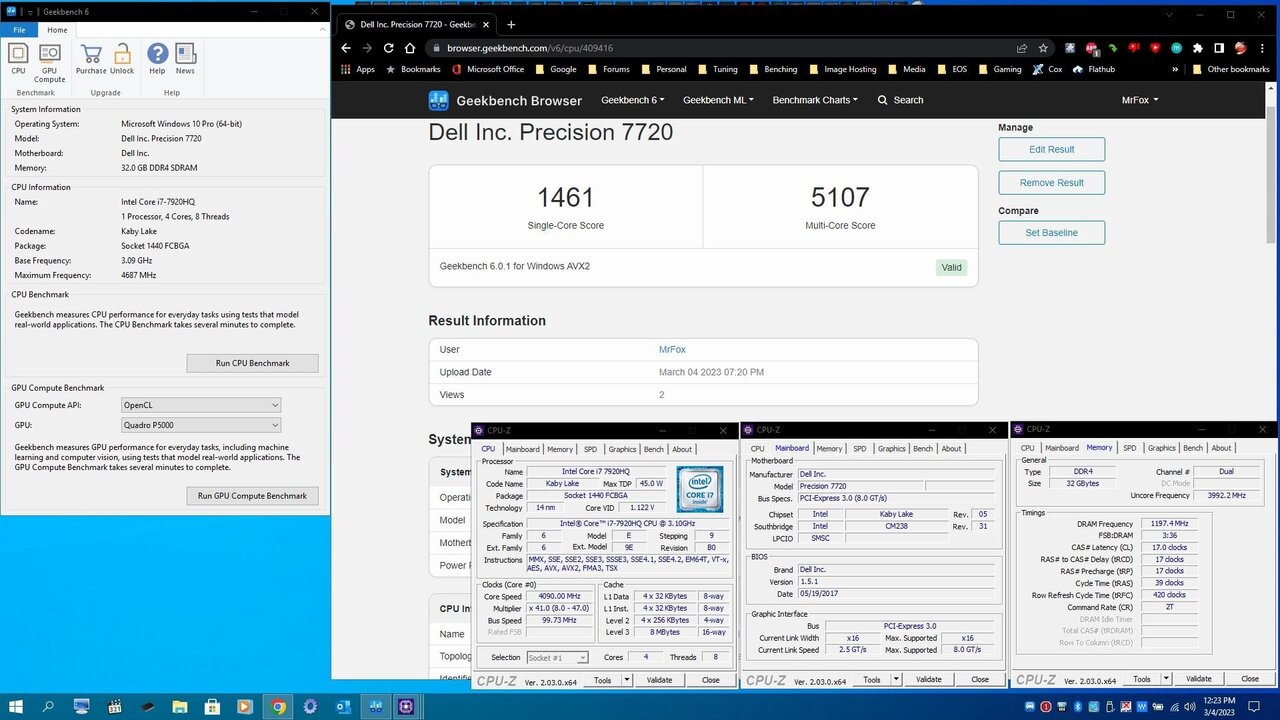Expand the GPU Compute API dropdown

coord(201,405)
